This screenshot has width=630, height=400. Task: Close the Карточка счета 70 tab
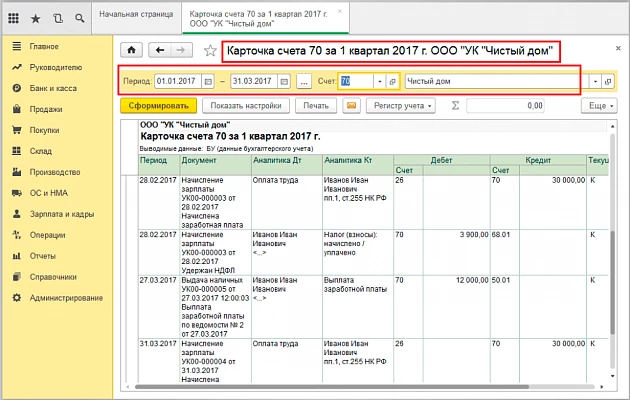click(x=340, y=12)
